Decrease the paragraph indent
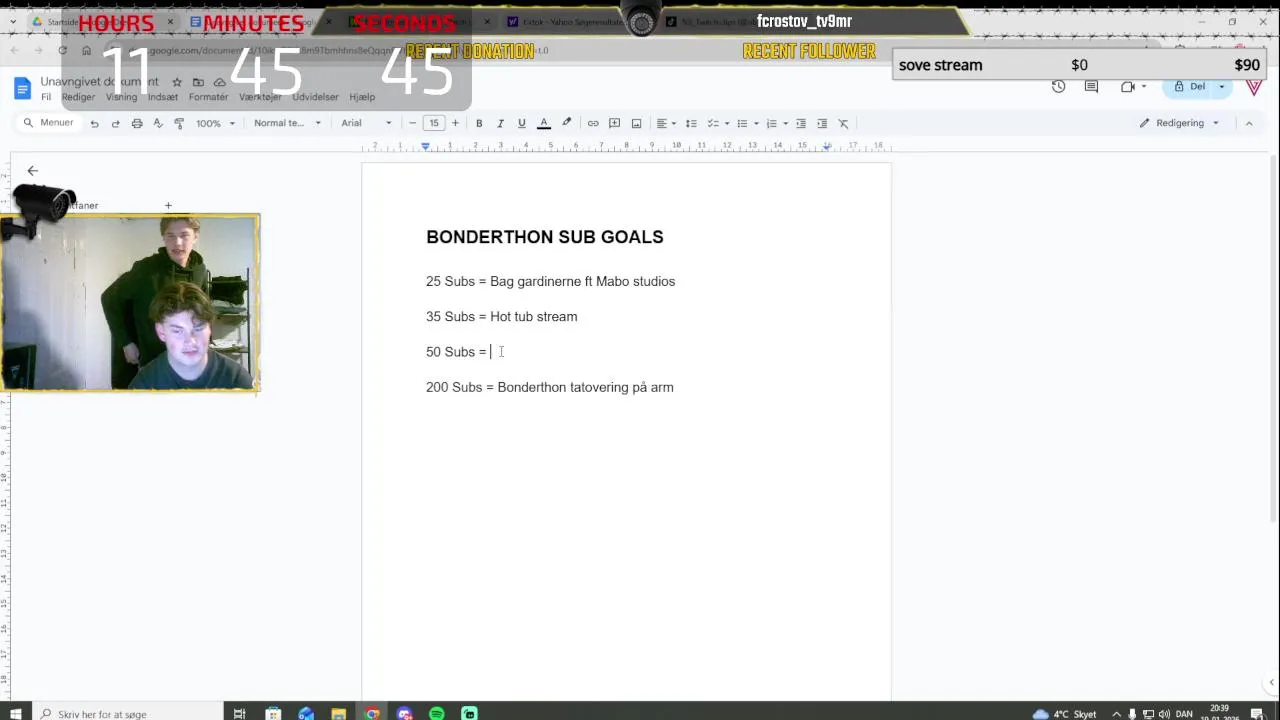Image resolution: width=1280 pixels, height=720 pixels. point(801,123)
